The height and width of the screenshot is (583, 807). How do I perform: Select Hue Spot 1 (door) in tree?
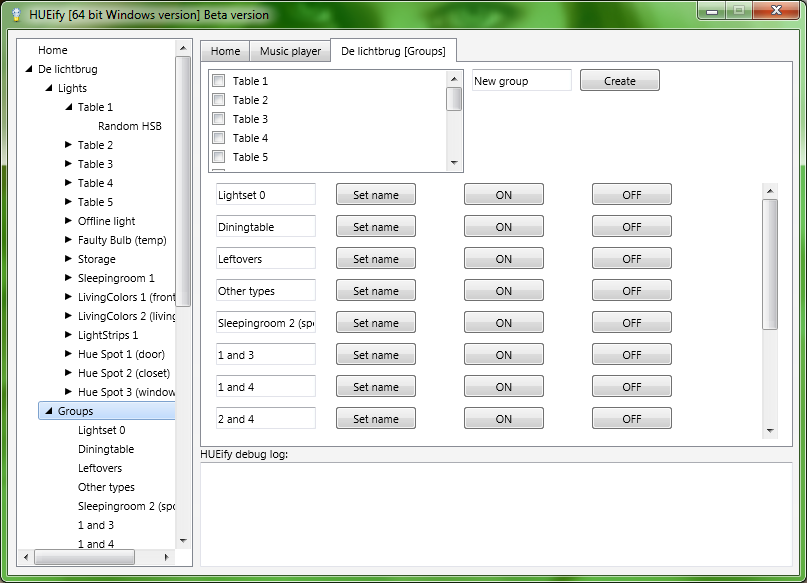[x=121, y=354]
